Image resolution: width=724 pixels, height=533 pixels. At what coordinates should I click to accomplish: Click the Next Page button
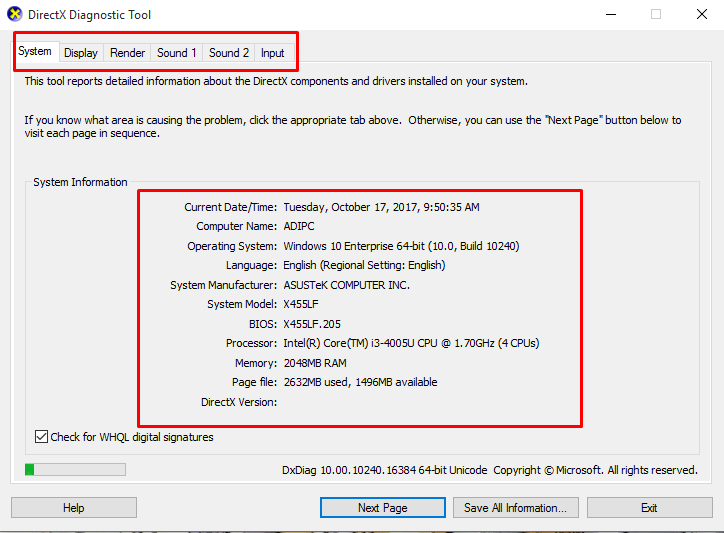coord(383,508)
